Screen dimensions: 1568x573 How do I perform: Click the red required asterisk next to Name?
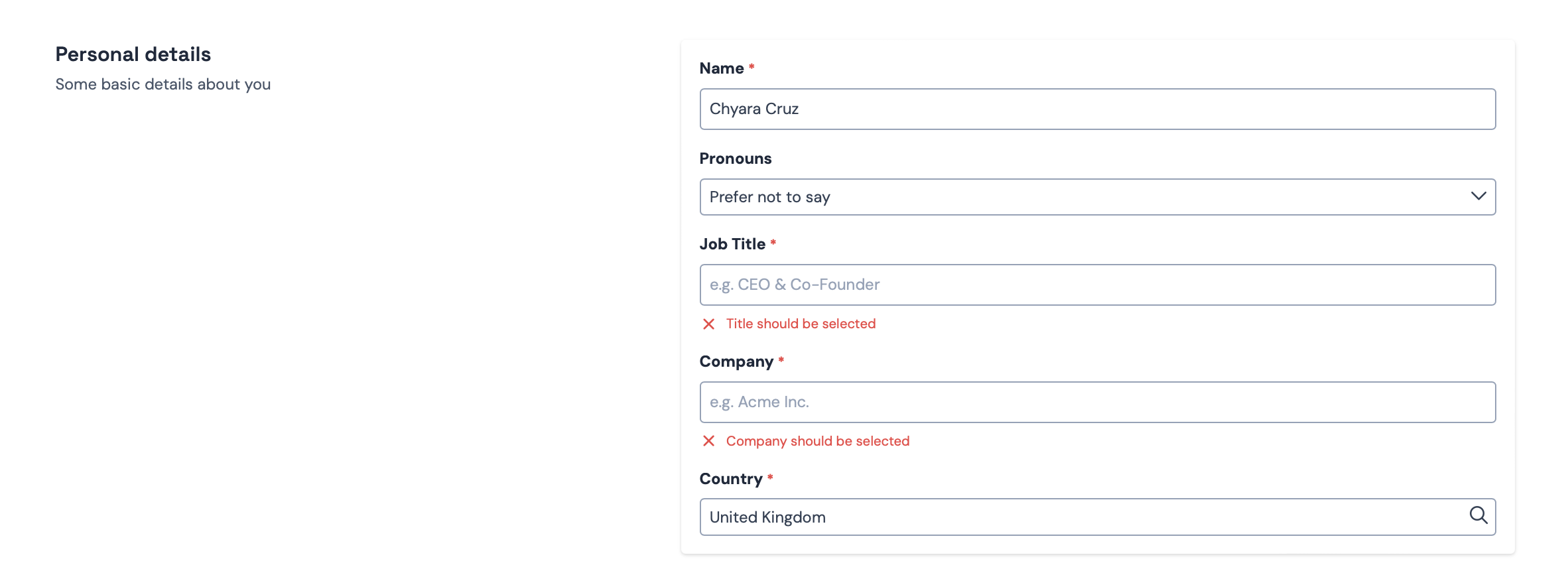tap(751, 67)
